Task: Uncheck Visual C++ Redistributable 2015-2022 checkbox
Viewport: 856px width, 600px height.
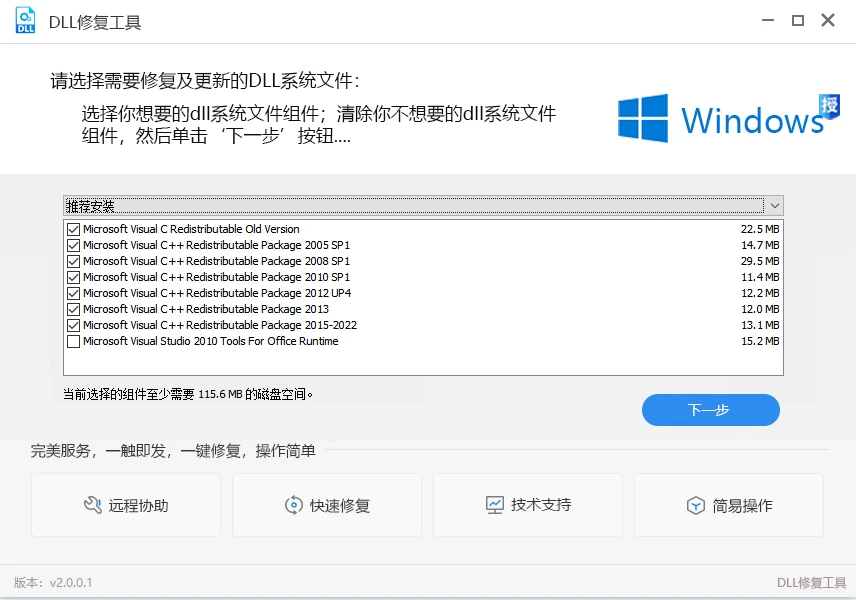Action: pyautogui.click(x=73, y=325)
